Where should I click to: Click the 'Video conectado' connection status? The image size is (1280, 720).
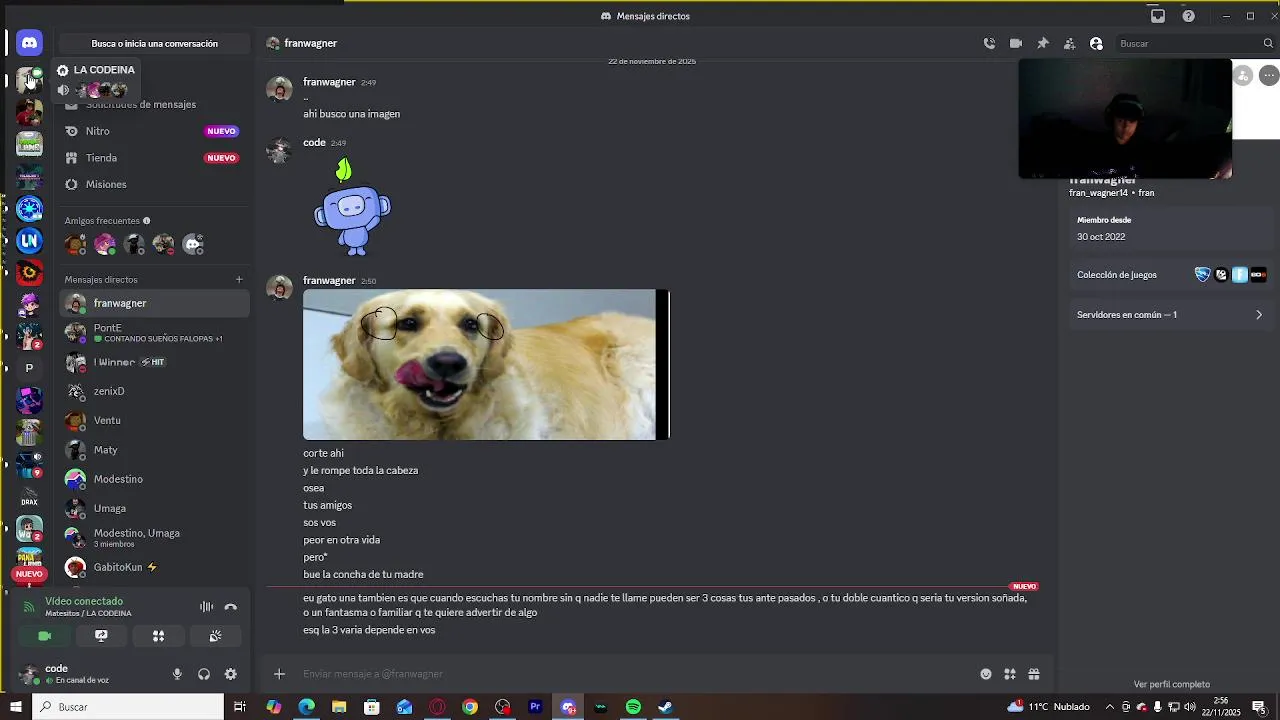click(84, 601)
